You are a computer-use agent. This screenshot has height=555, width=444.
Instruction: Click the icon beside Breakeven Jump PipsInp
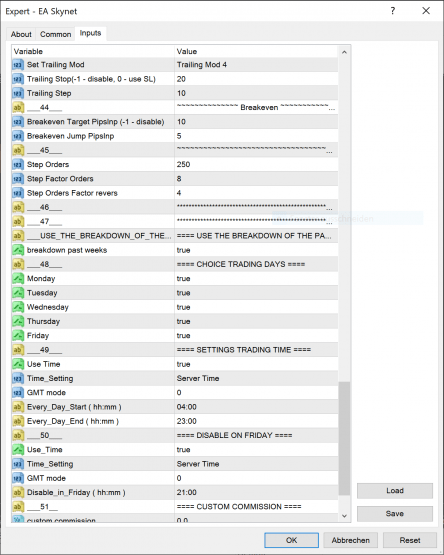coord(18,136)
